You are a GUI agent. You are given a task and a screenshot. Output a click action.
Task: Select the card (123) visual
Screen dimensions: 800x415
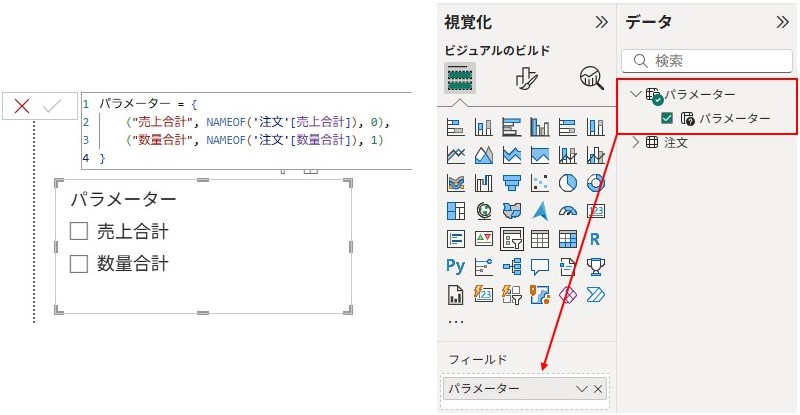(596, 211)
